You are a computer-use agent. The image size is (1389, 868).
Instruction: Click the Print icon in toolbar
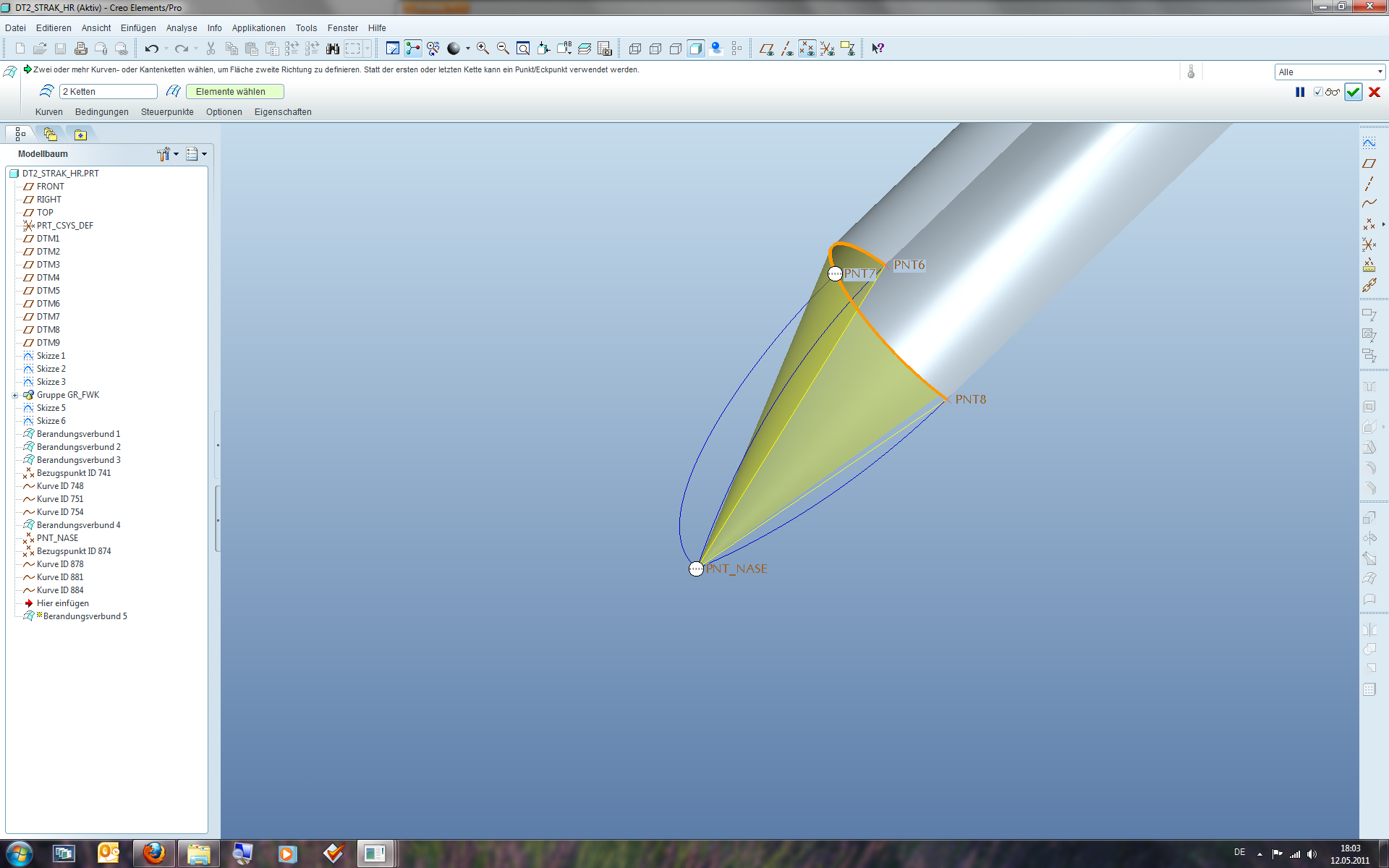(x=81, y=48)
